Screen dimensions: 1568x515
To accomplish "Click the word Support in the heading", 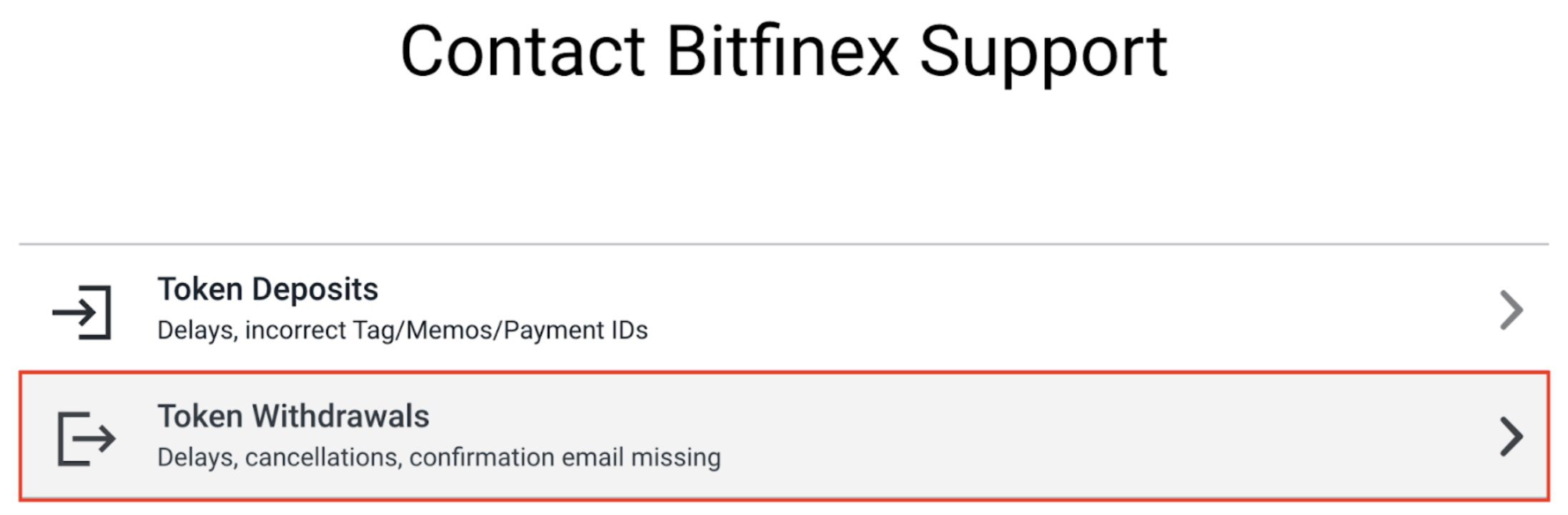I will pyautogui.click(x=1044, y=54).
